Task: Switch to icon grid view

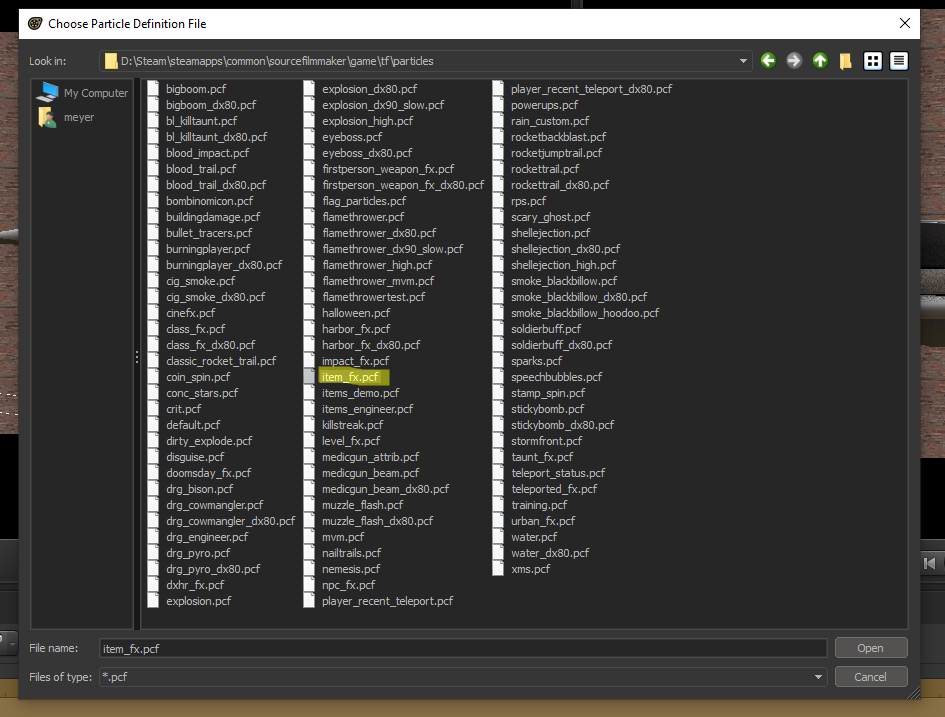Action: tap(873, 61)
